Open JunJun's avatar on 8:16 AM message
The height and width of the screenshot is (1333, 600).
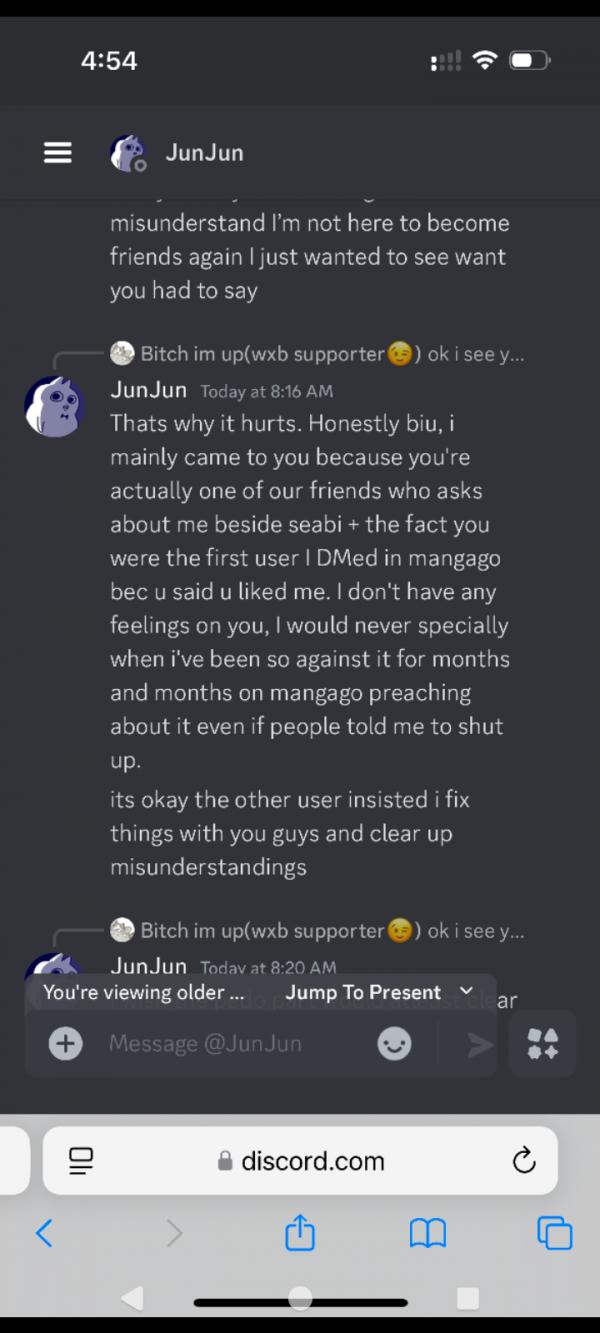[x=54, y=406]
